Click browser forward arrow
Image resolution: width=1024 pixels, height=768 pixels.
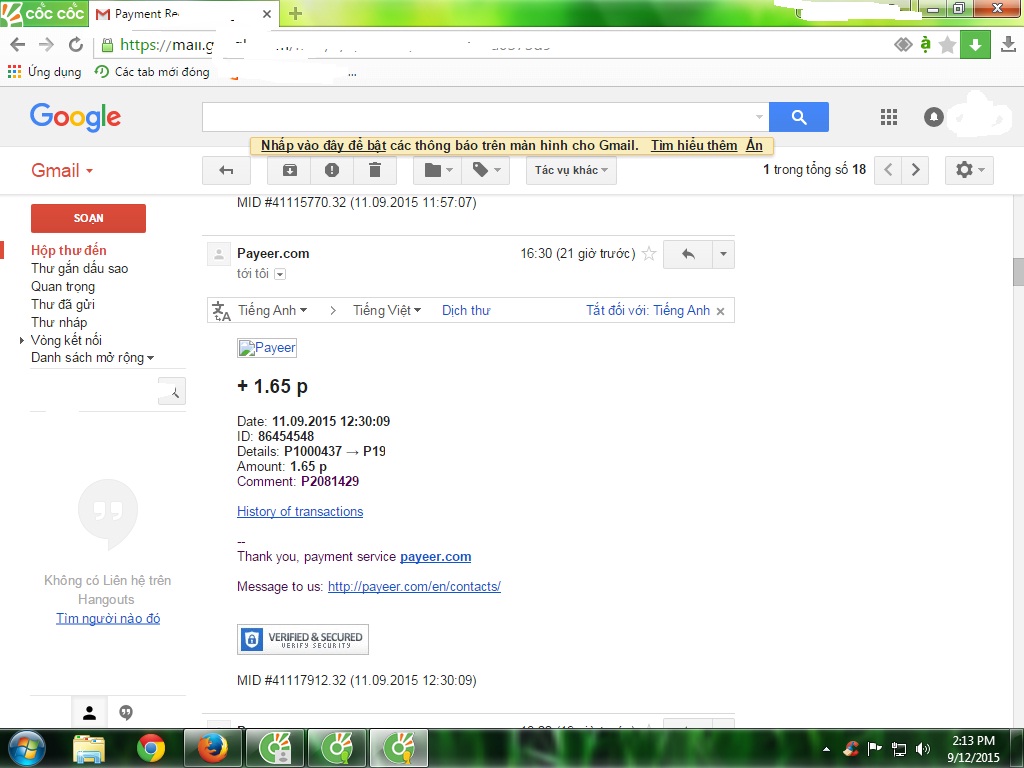coord(46,44)
